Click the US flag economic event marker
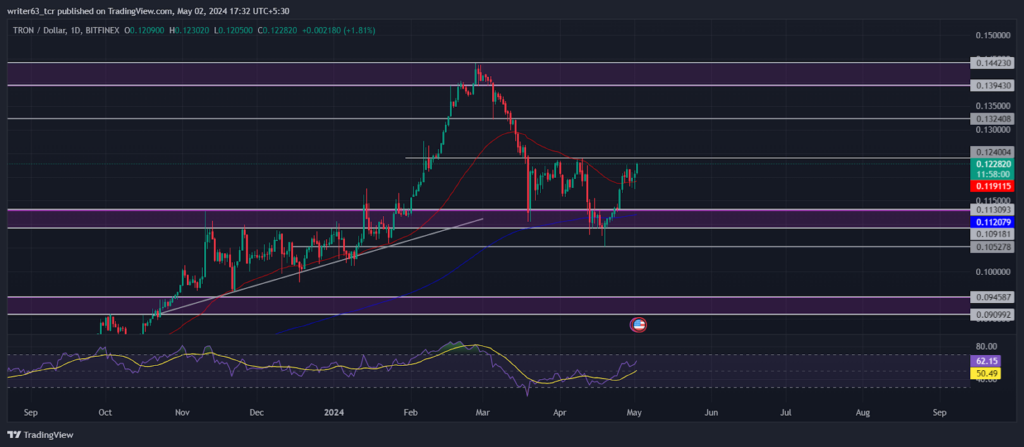Screen dimensions: 1024x447 [x=638, y=324]
